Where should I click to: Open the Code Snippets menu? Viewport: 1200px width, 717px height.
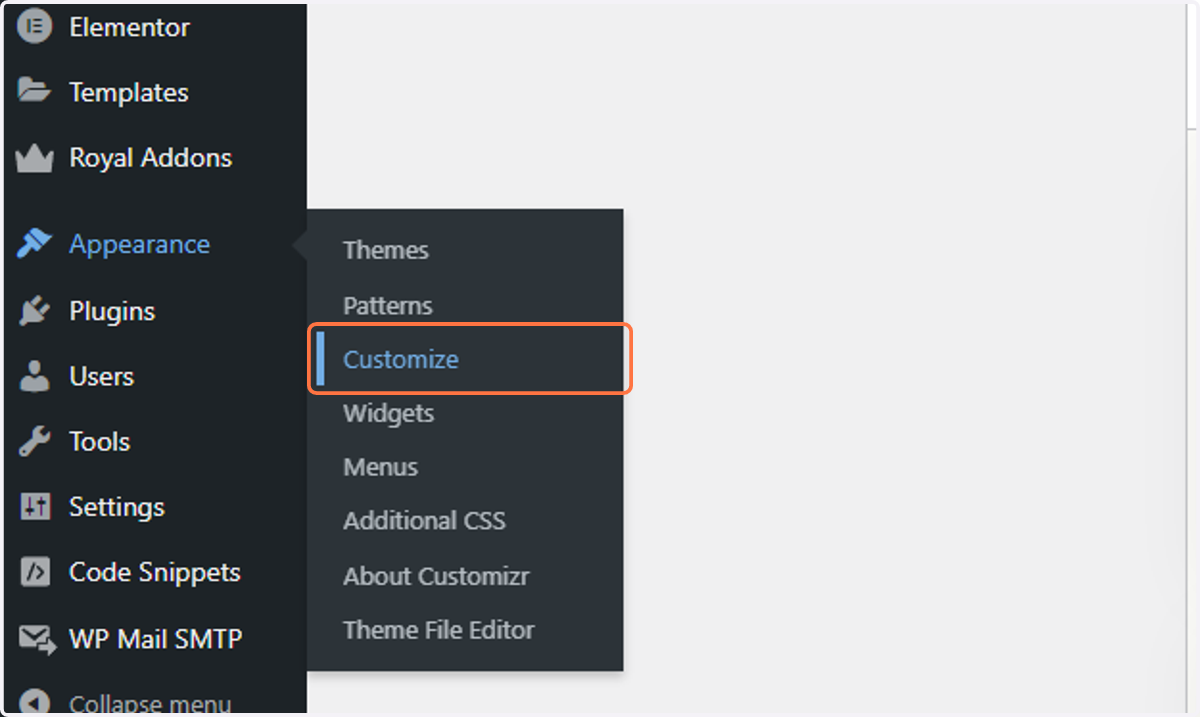[155, 572]
